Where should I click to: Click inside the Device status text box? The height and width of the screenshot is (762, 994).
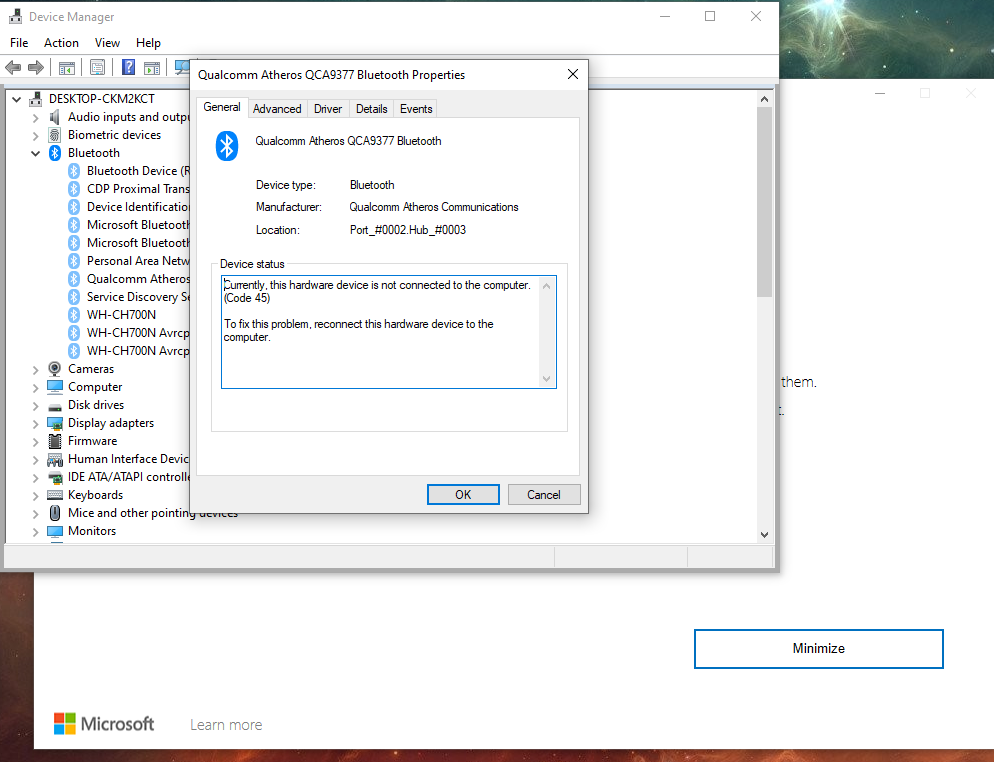389,332
